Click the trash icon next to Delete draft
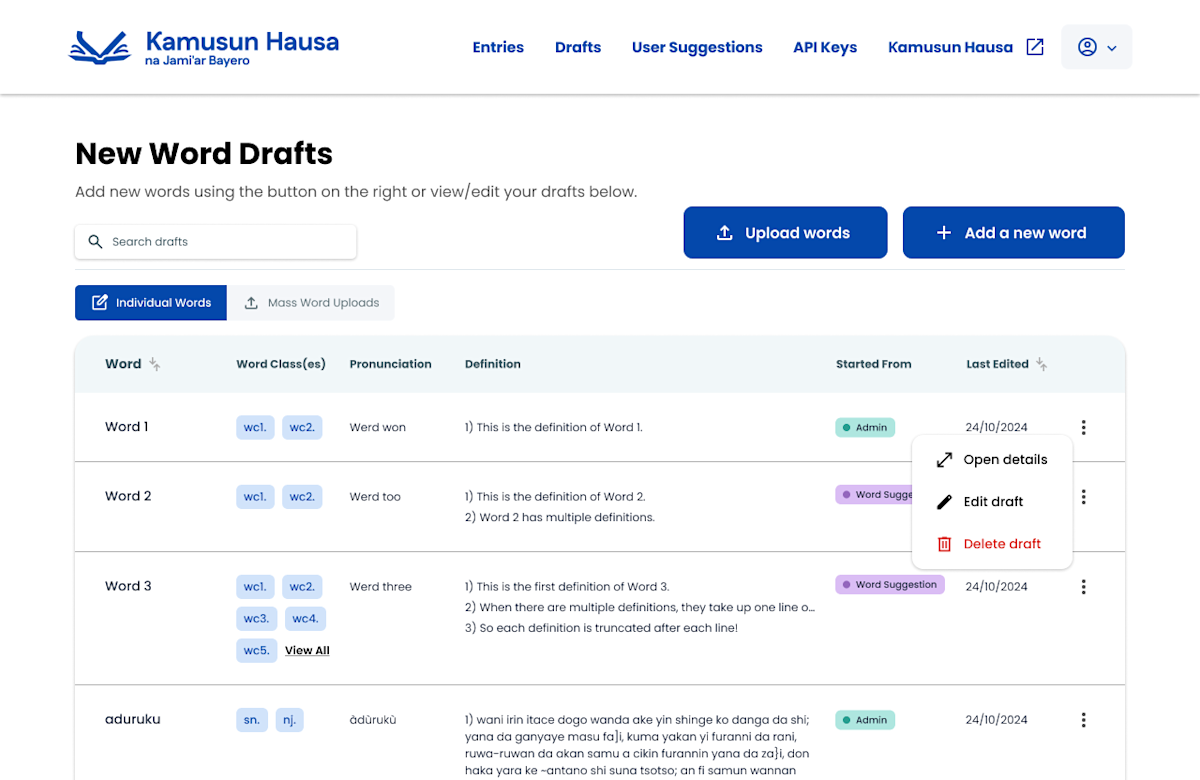1200x780 pixels. tap(943, 543)
